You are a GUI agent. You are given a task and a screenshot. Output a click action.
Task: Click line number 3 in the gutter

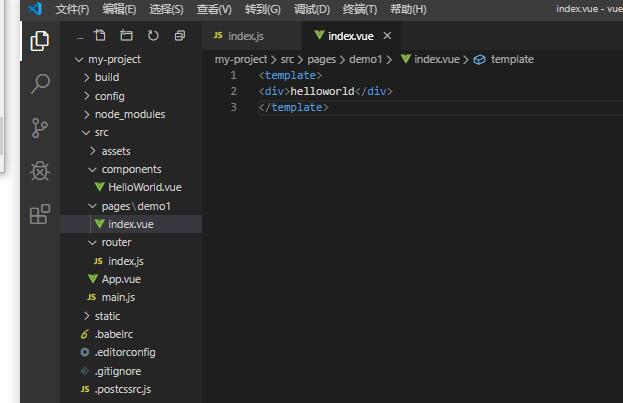click(233, 107)
